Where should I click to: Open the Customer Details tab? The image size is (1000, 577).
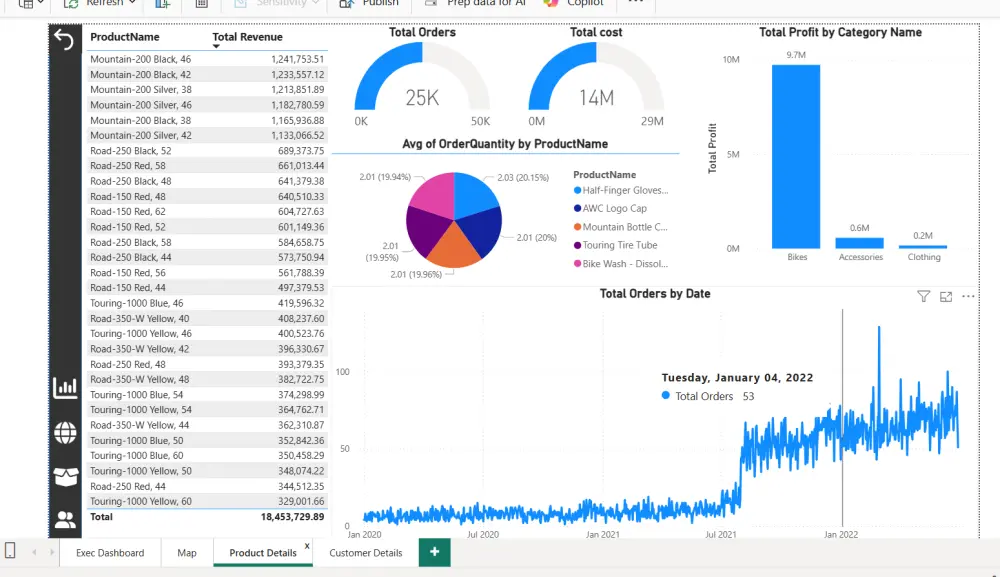point(365,552)
